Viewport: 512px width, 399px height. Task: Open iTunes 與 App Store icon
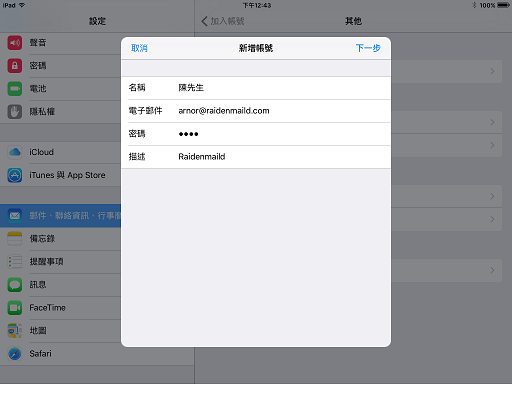15,175
